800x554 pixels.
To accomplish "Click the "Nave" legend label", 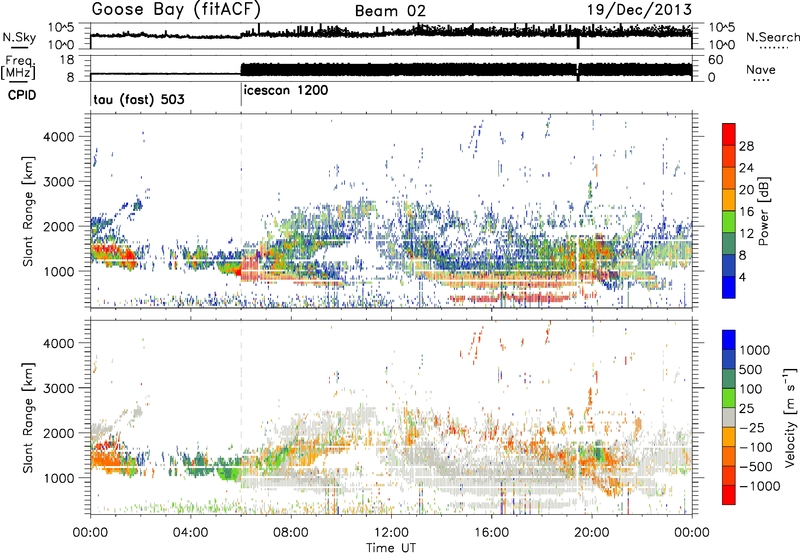I will tap(761, 69).
